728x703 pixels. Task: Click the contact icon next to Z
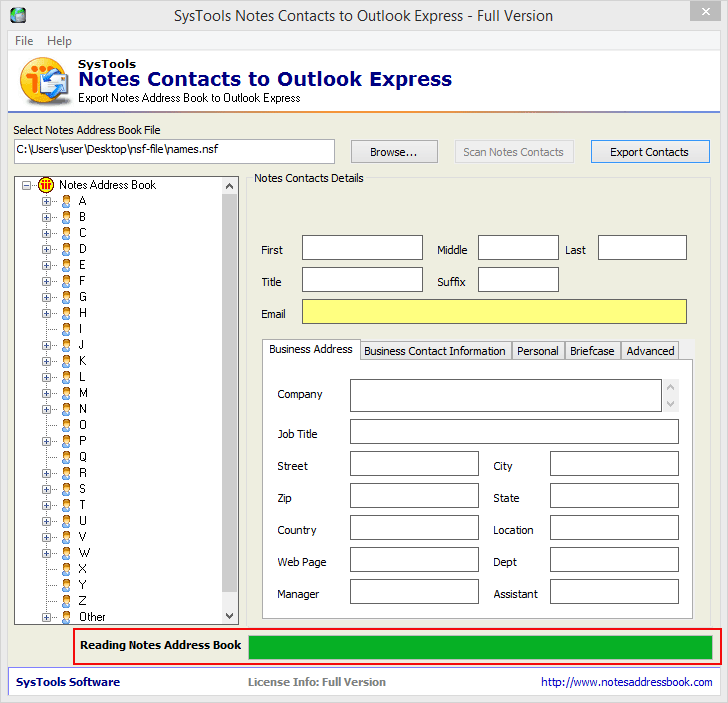[x=66, y=601]
